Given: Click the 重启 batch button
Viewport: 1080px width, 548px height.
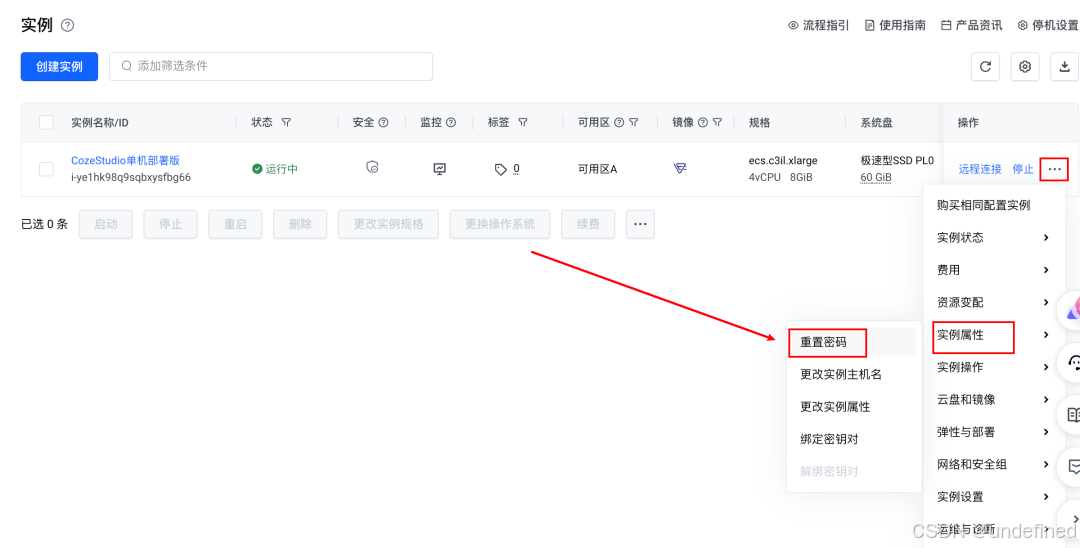Looking at the screenshot, I should pyautogui.click(x=236, y=224).
